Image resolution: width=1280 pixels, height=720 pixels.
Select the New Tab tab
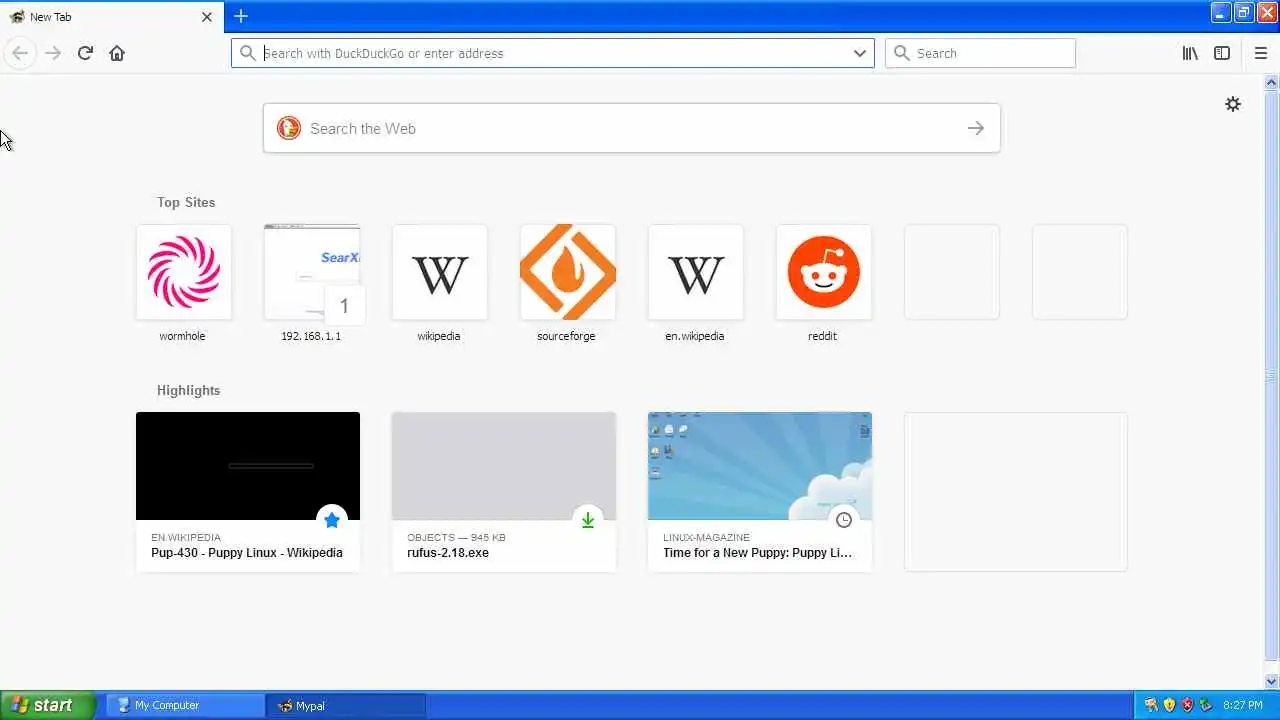tap(110, 17)
